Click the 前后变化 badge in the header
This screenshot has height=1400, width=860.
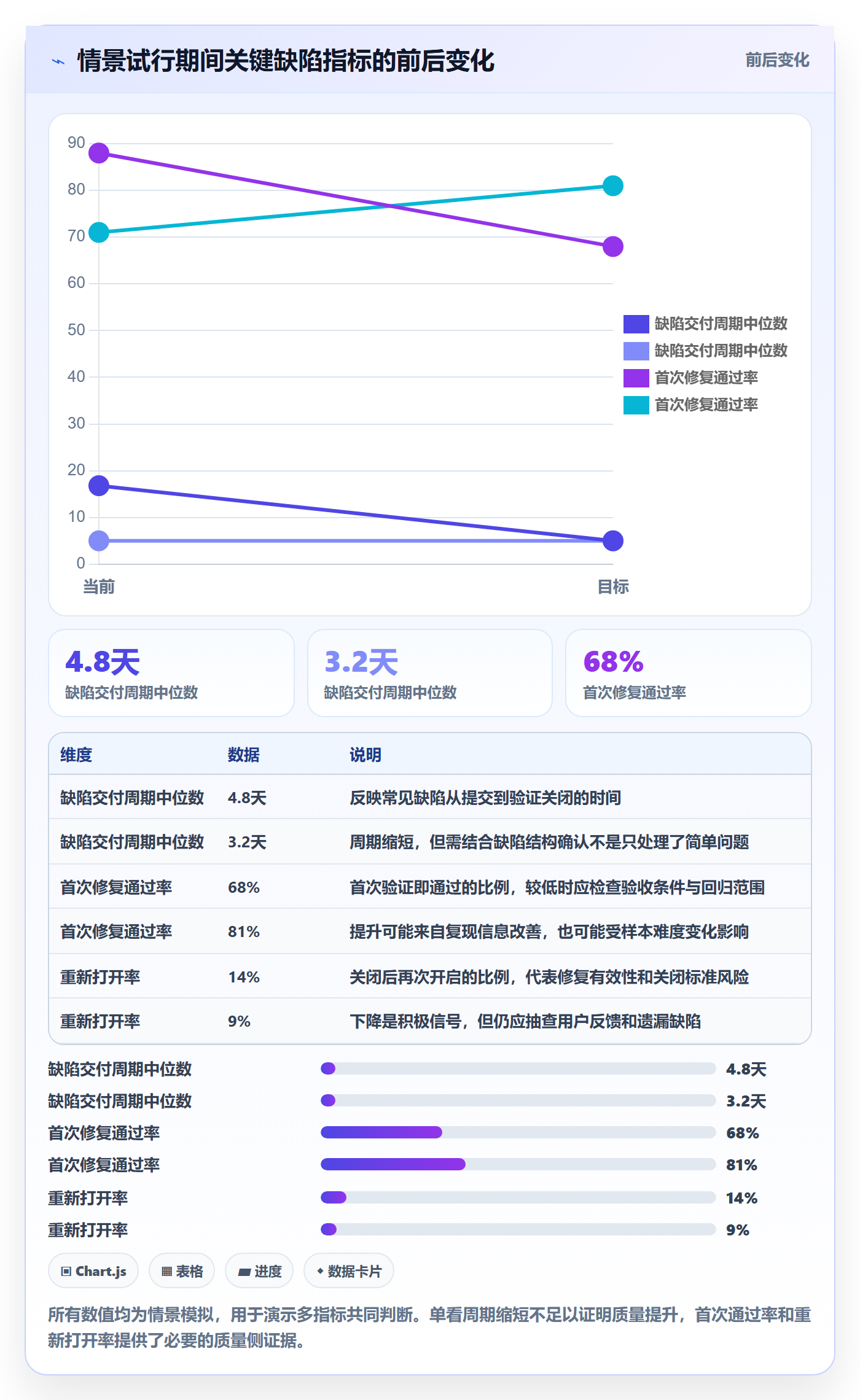coord(777,60)
